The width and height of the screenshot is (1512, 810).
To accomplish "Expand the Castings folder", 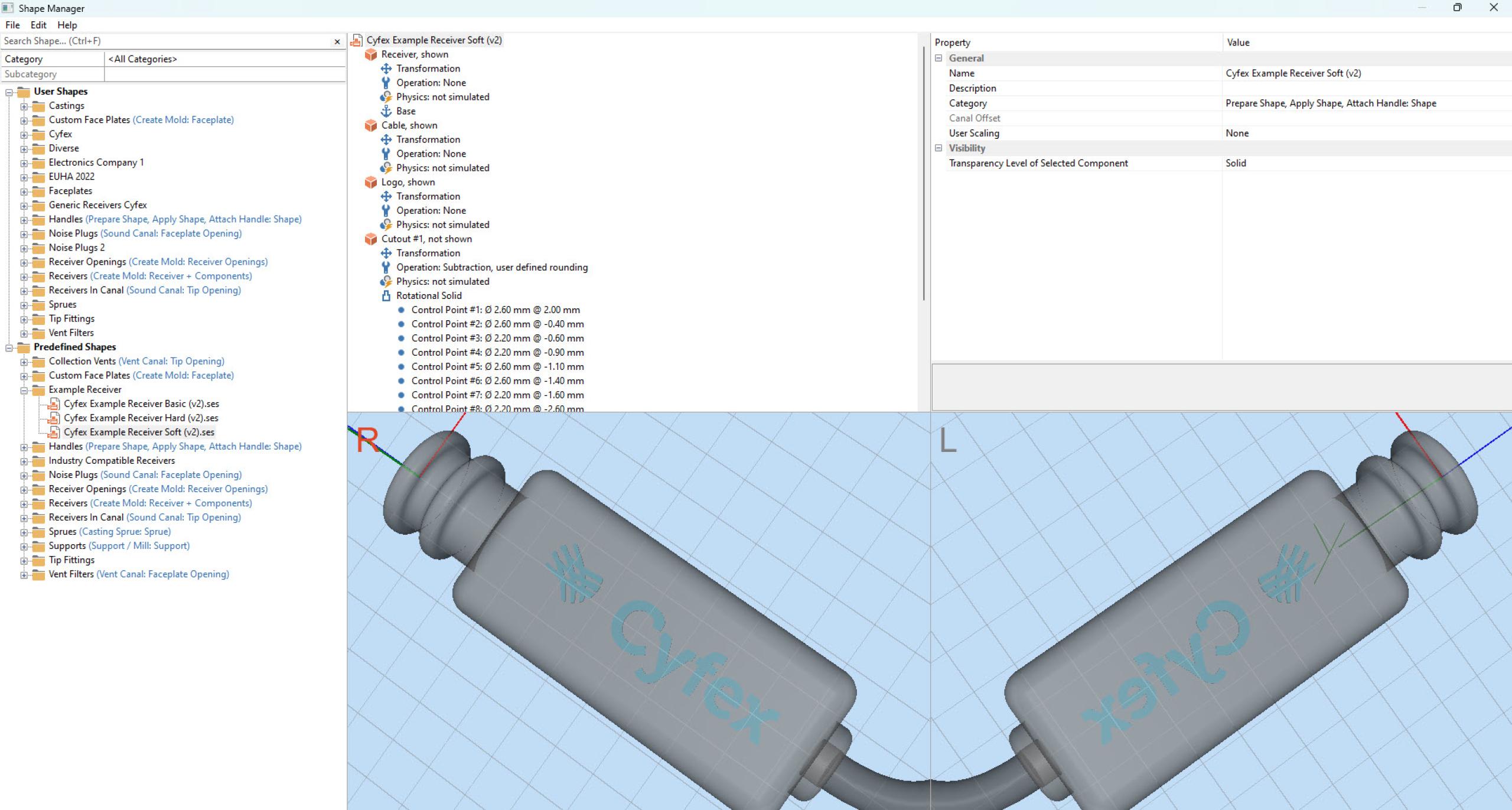I will tap(24, 105).
